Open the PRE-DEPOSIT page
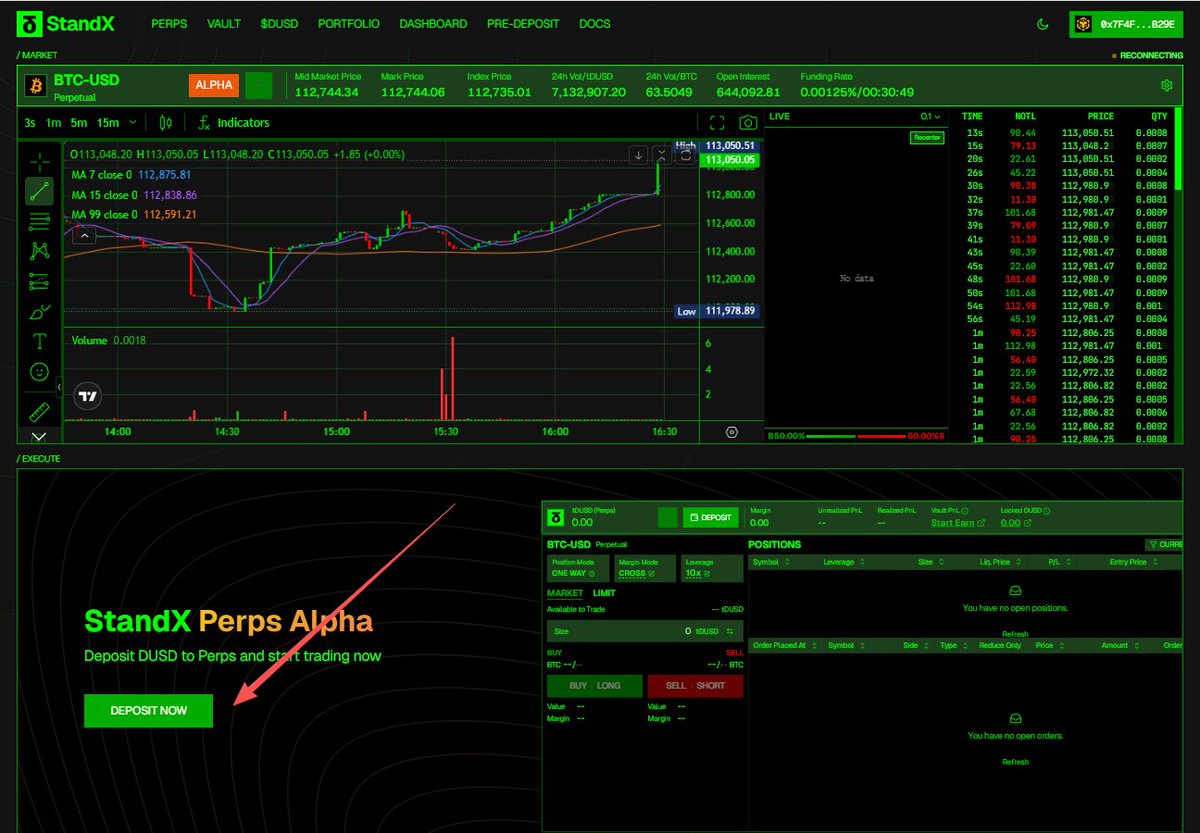 coord(523,24)
